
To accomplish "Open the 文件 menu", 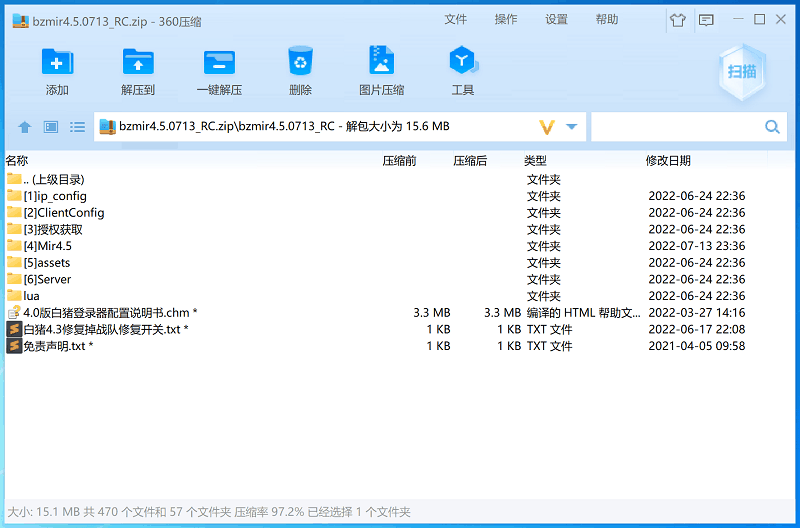I will [x=455, y=19].
